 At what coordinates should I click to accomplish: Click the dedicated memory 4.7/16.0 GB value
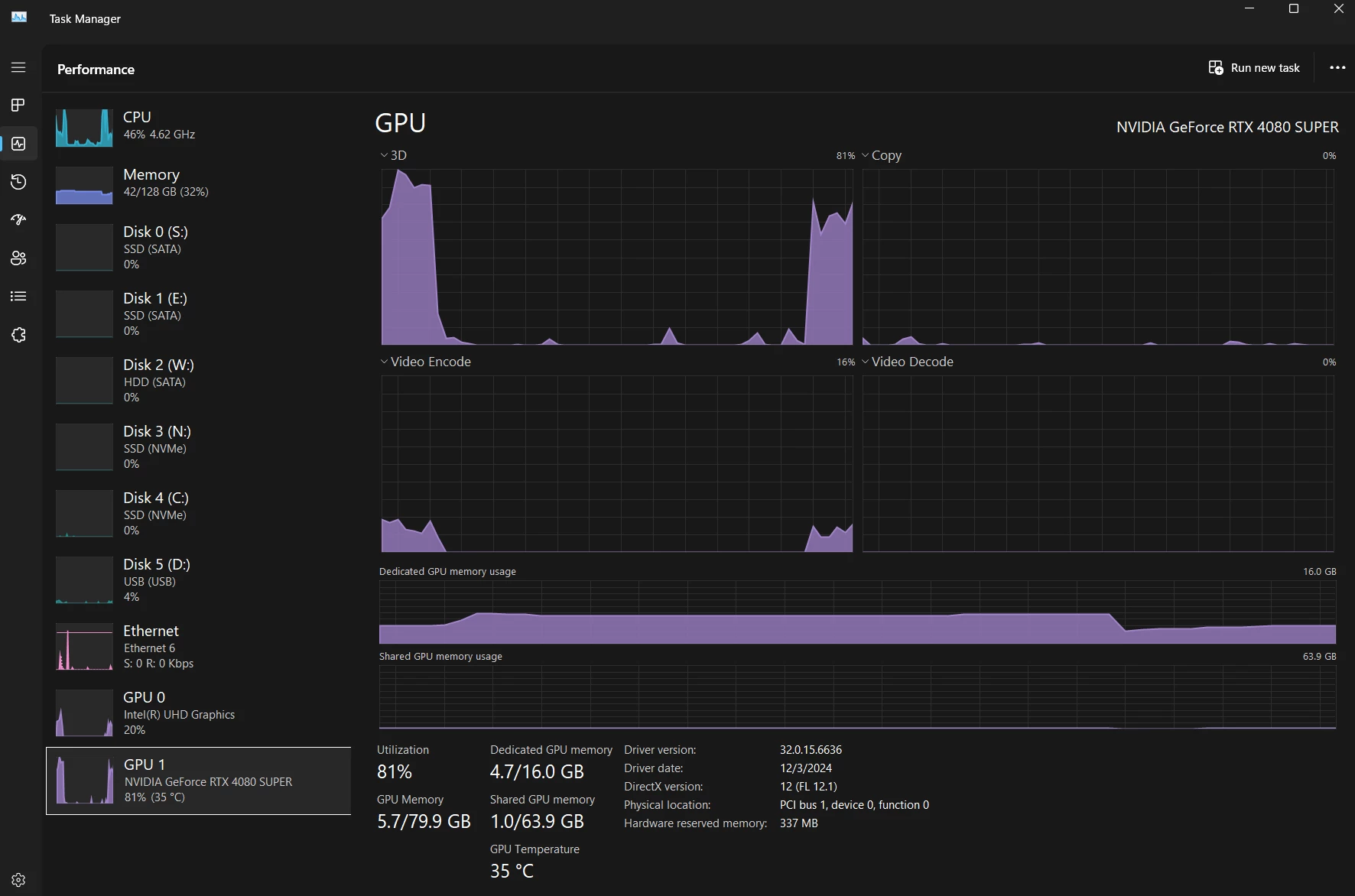[537, 771]
